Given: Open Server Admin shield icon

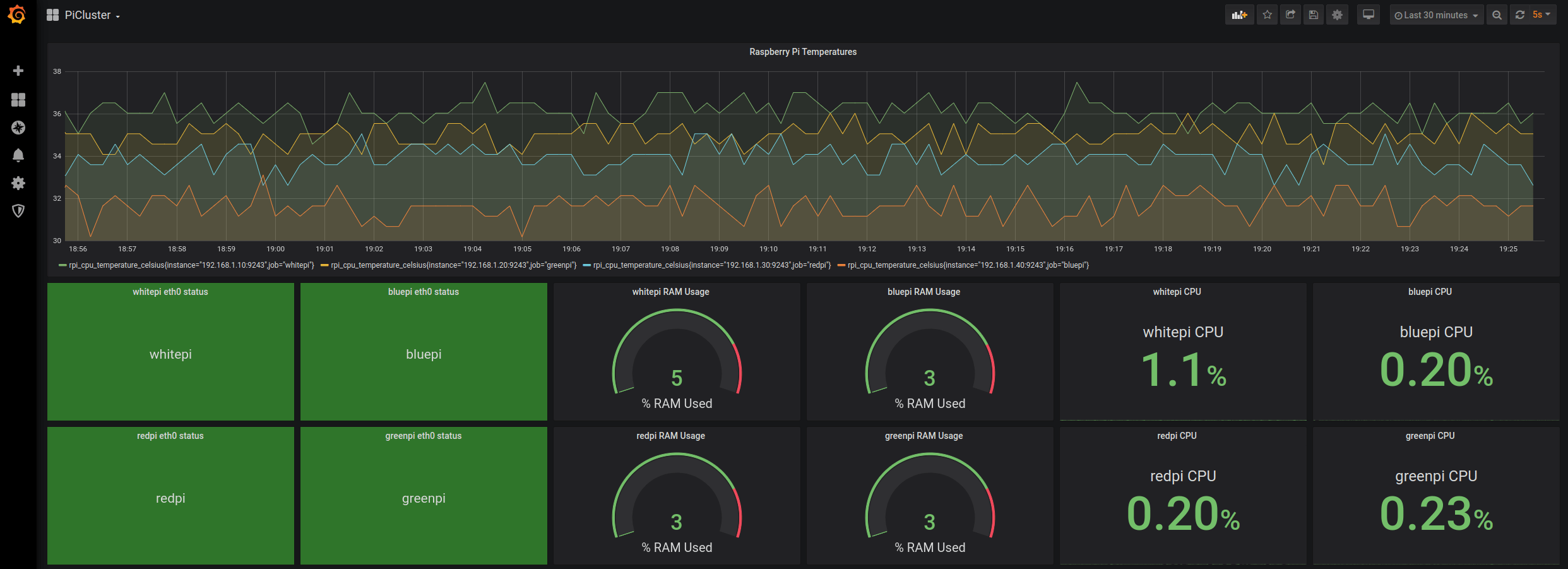Looking at the screenshot, I should pyautogui.click(x=18, y=211).
